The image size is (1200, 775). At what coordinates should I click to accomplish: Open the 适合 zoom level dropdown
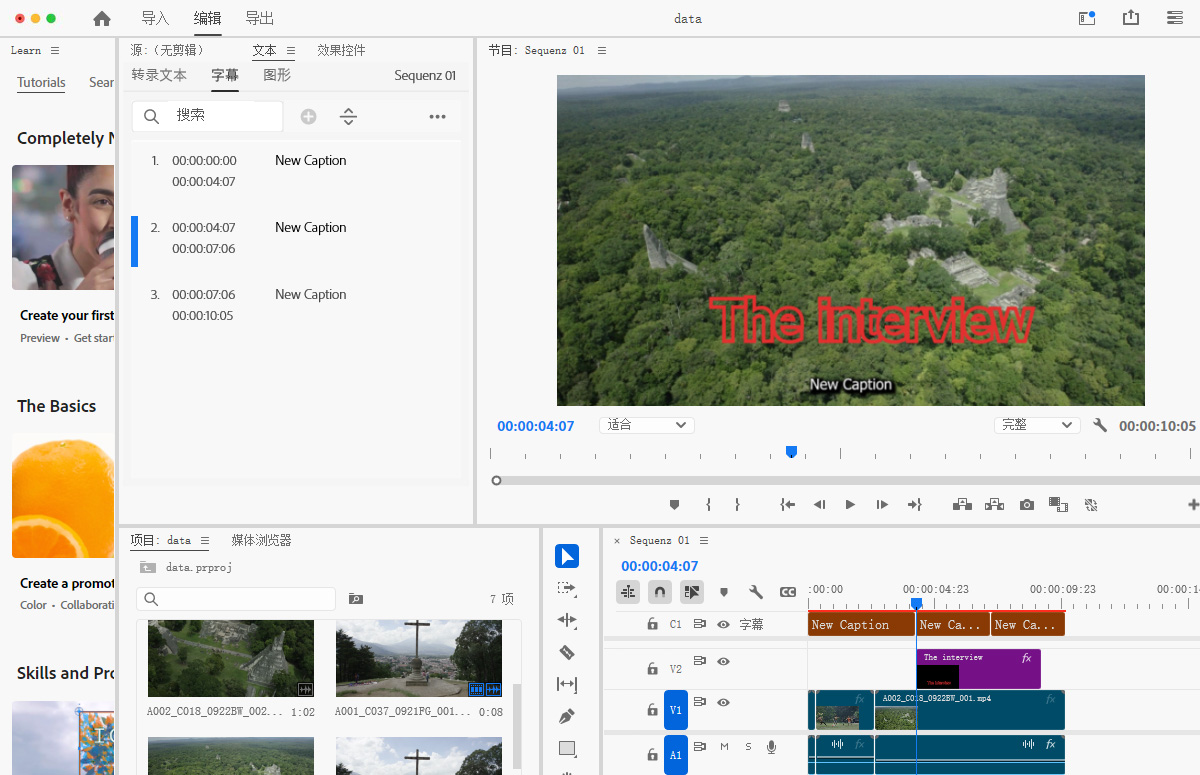647,425
